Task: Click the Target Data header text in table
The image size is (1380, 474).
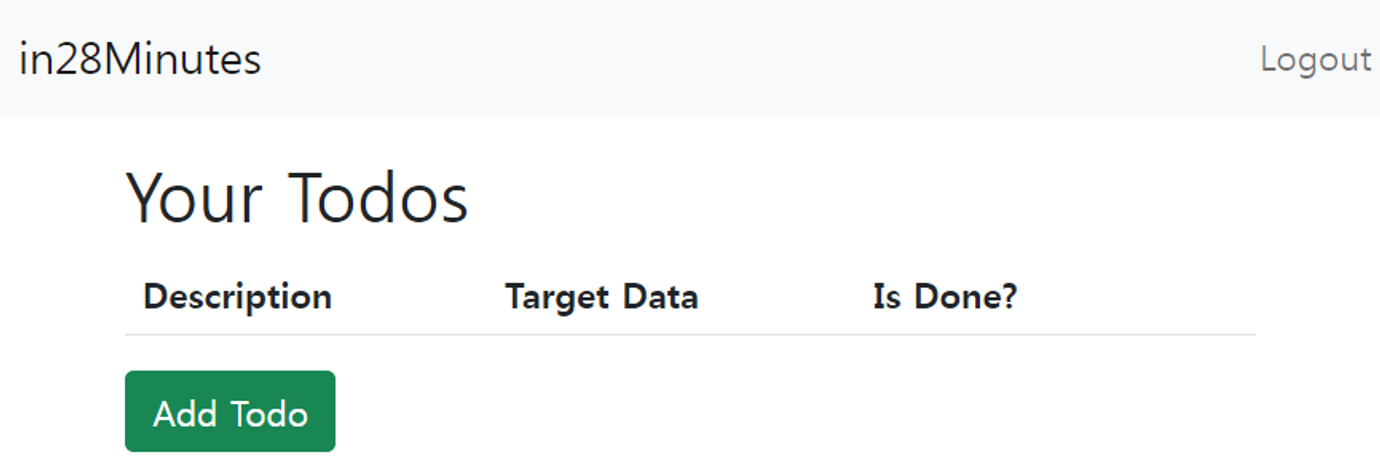Action: (601, 297)
